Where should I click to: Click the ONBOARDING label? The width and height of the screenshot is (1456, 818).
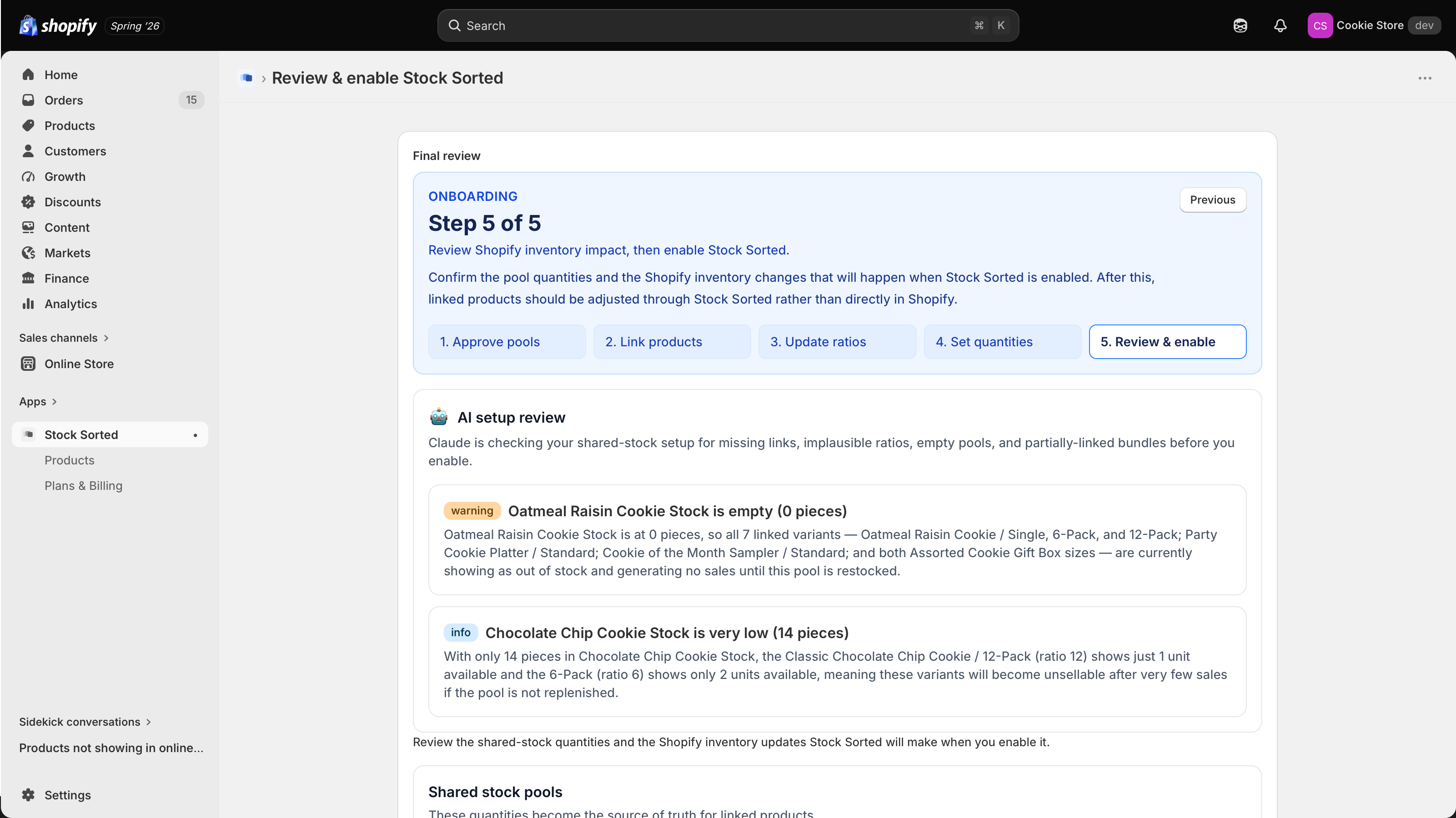click(x=472, y=196)
